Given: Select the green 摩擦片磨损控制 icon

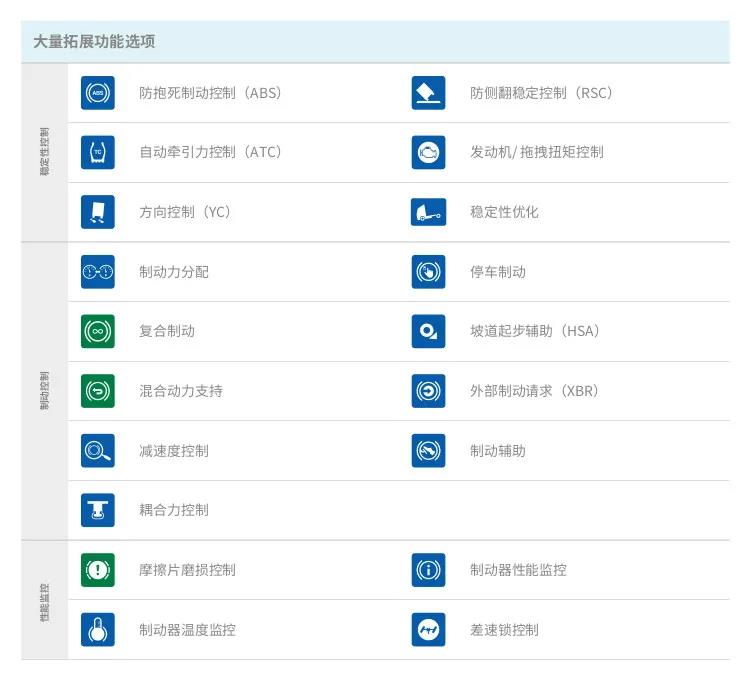Looking at the screenshot, I should click(x=98, y=570).
